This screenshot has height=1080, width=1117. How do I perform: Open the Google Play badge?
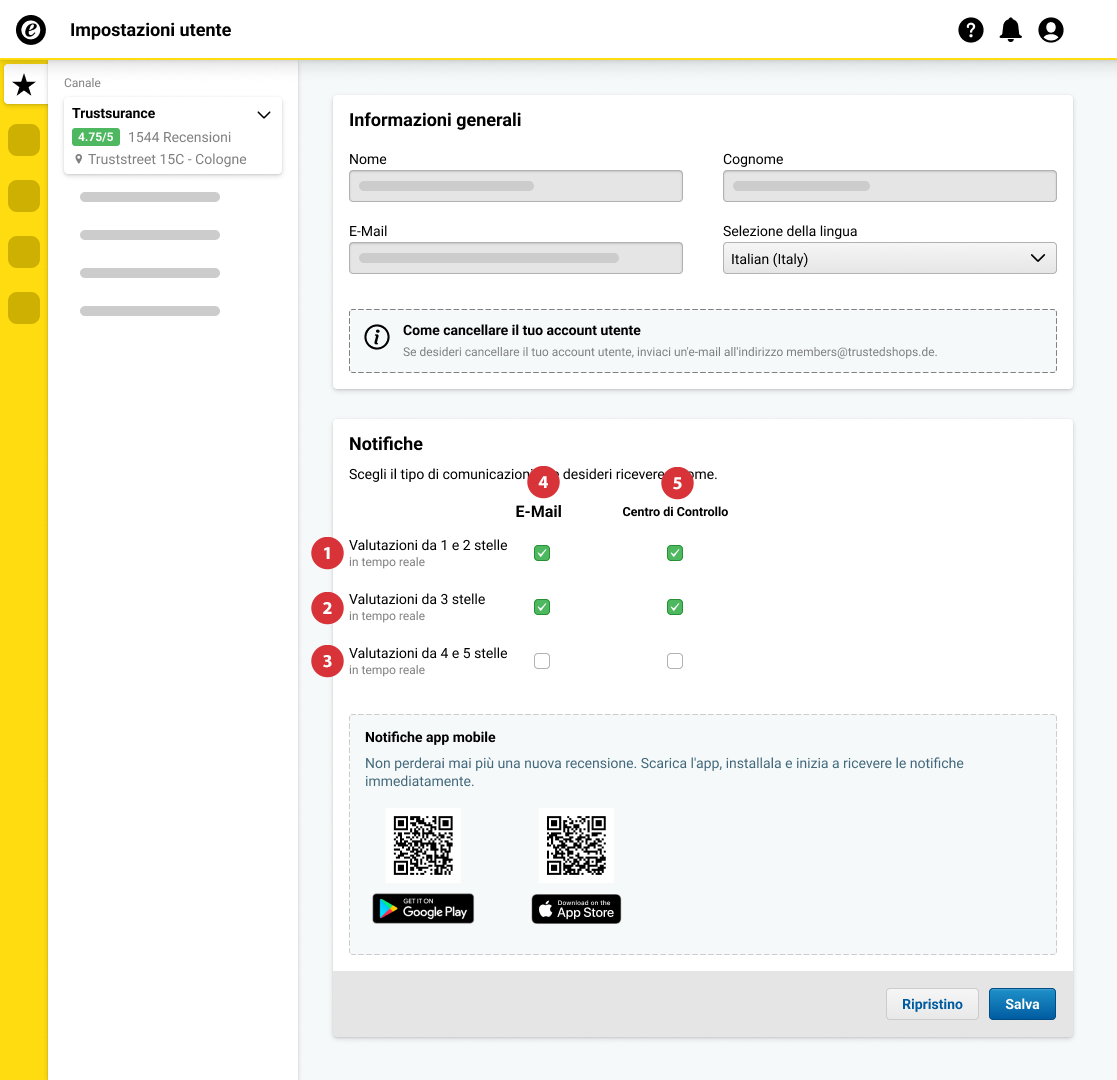(423, 908)
